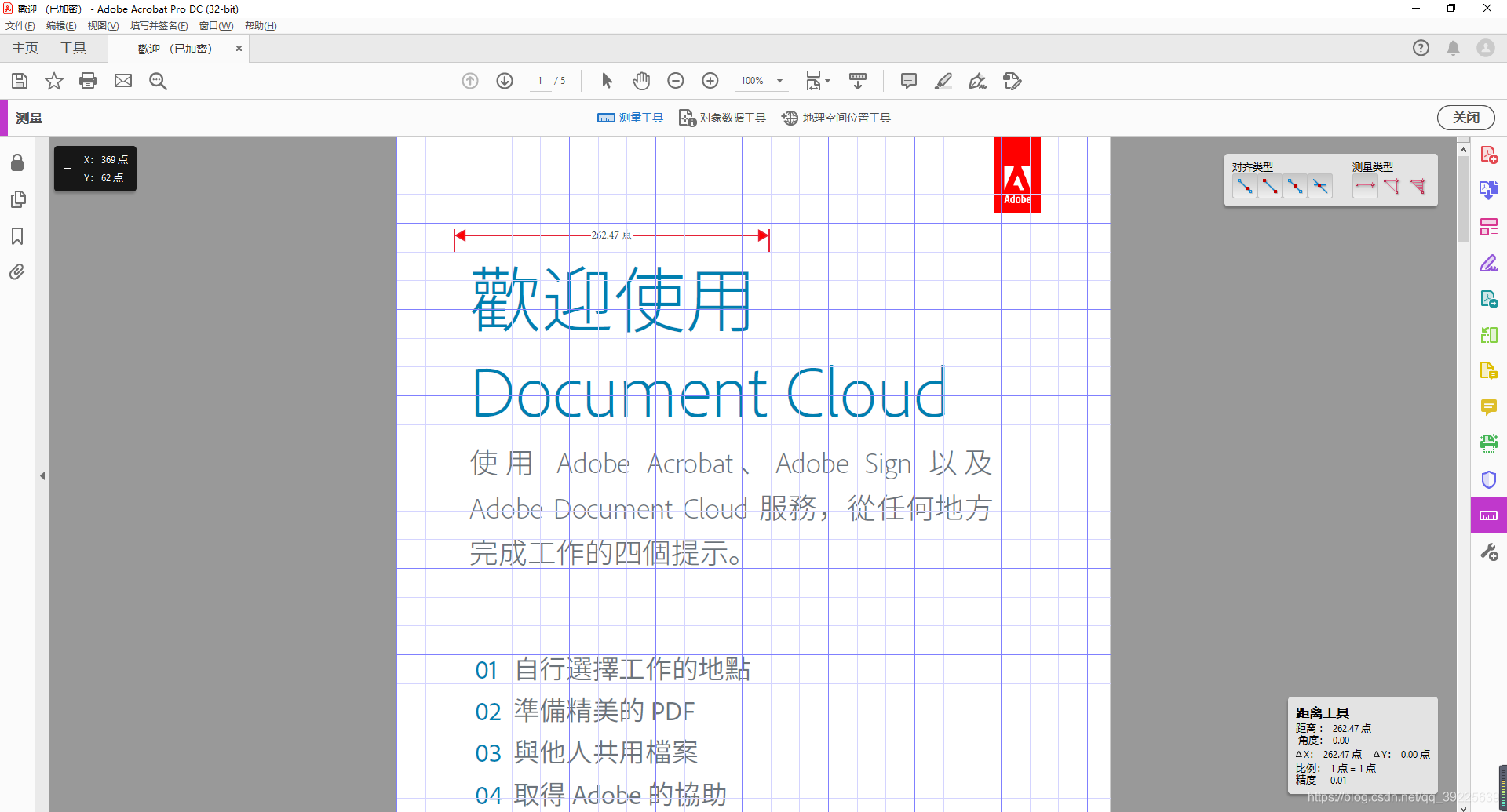The width and height of the screenshot is (1507, 812).
Task: Open the find text magnifier tool
Action: 158,81
